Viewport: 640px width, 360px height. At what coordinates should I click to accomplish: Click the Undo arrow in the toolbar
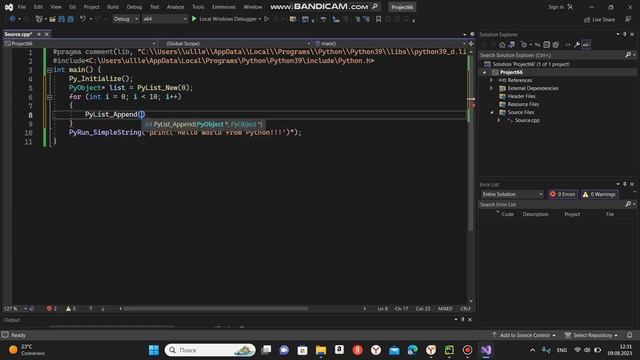tap(83, 19)
